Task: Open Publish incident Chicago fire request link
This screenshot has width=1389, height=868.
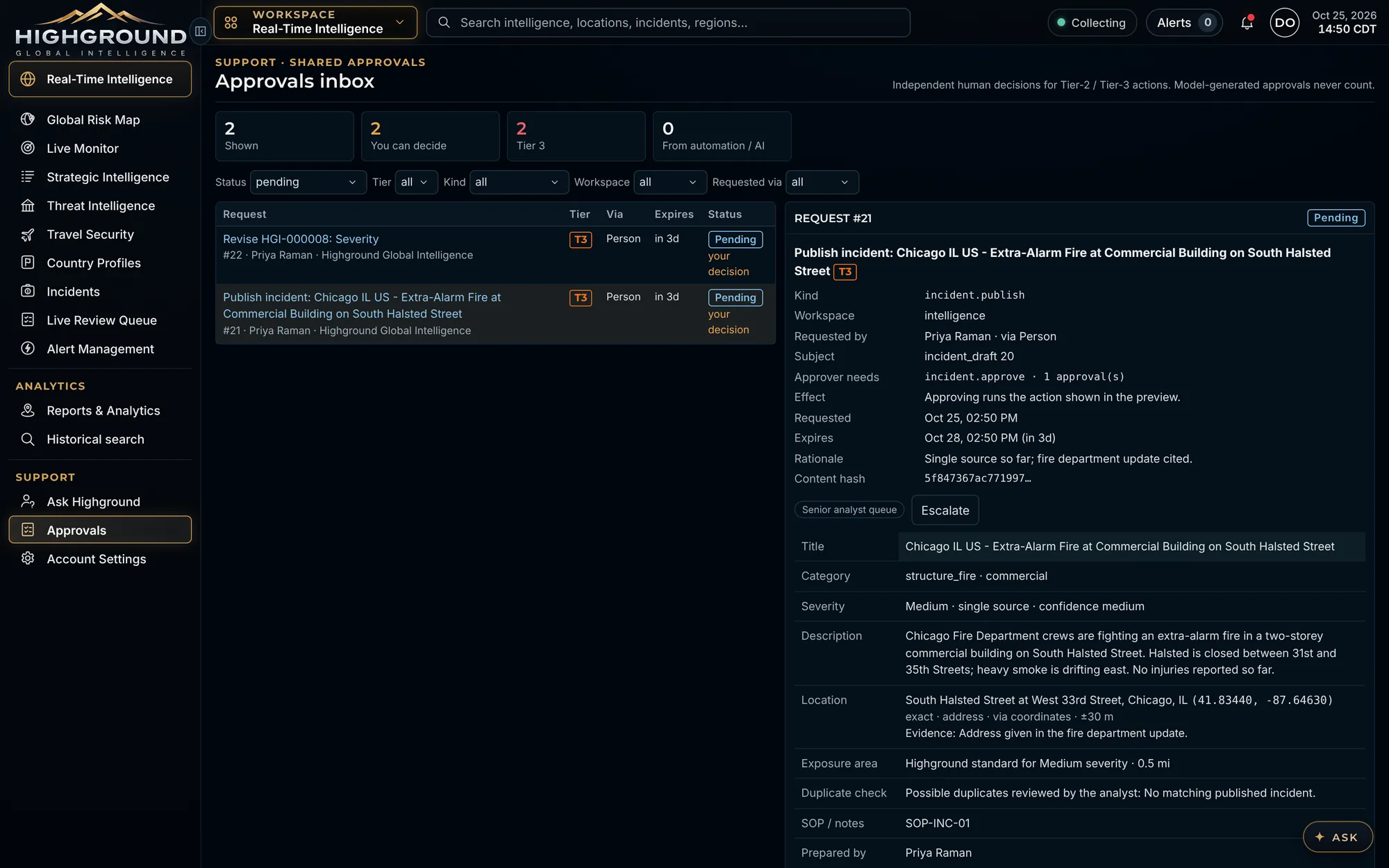Action: (x=362, y=306)
